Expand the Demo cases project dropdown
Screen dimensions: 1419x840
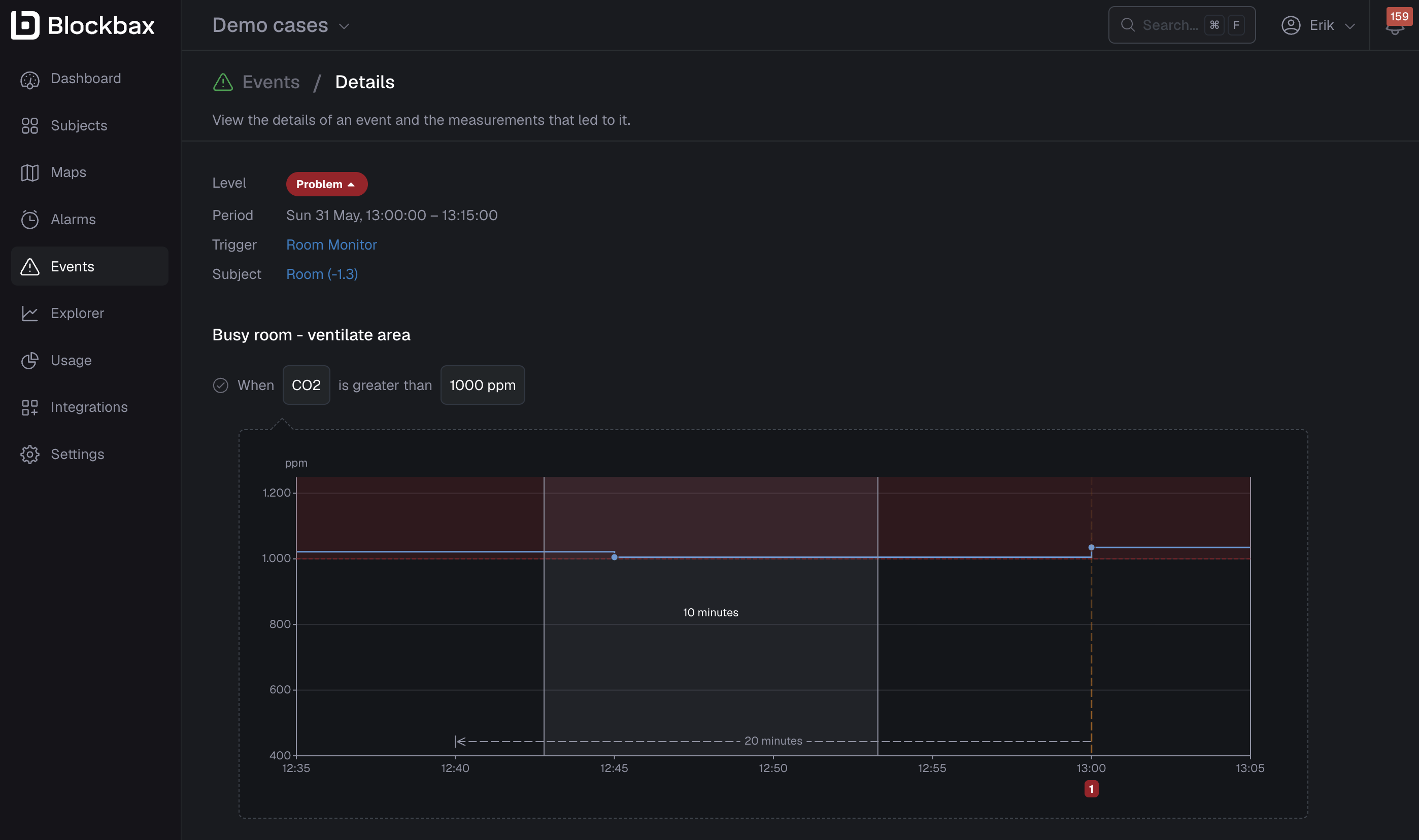(x=282, y=25)
